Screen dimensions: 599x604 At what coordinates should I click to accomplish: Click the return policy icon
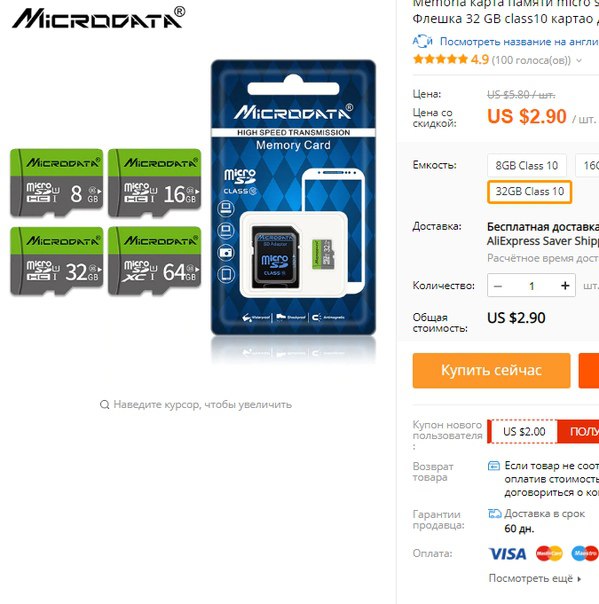pyautogui.click(x=494, y=466)
